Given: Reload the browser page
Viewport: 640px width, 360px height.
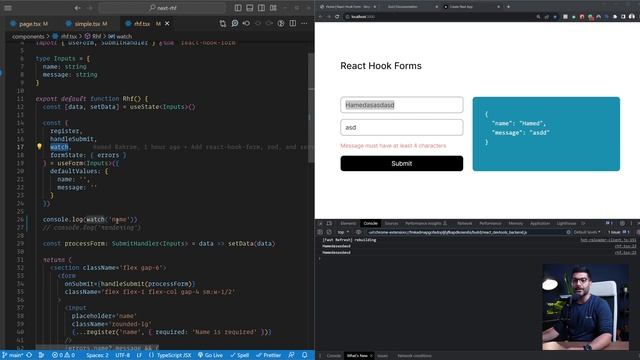Looking at the screenshot, I should (337, 17).
